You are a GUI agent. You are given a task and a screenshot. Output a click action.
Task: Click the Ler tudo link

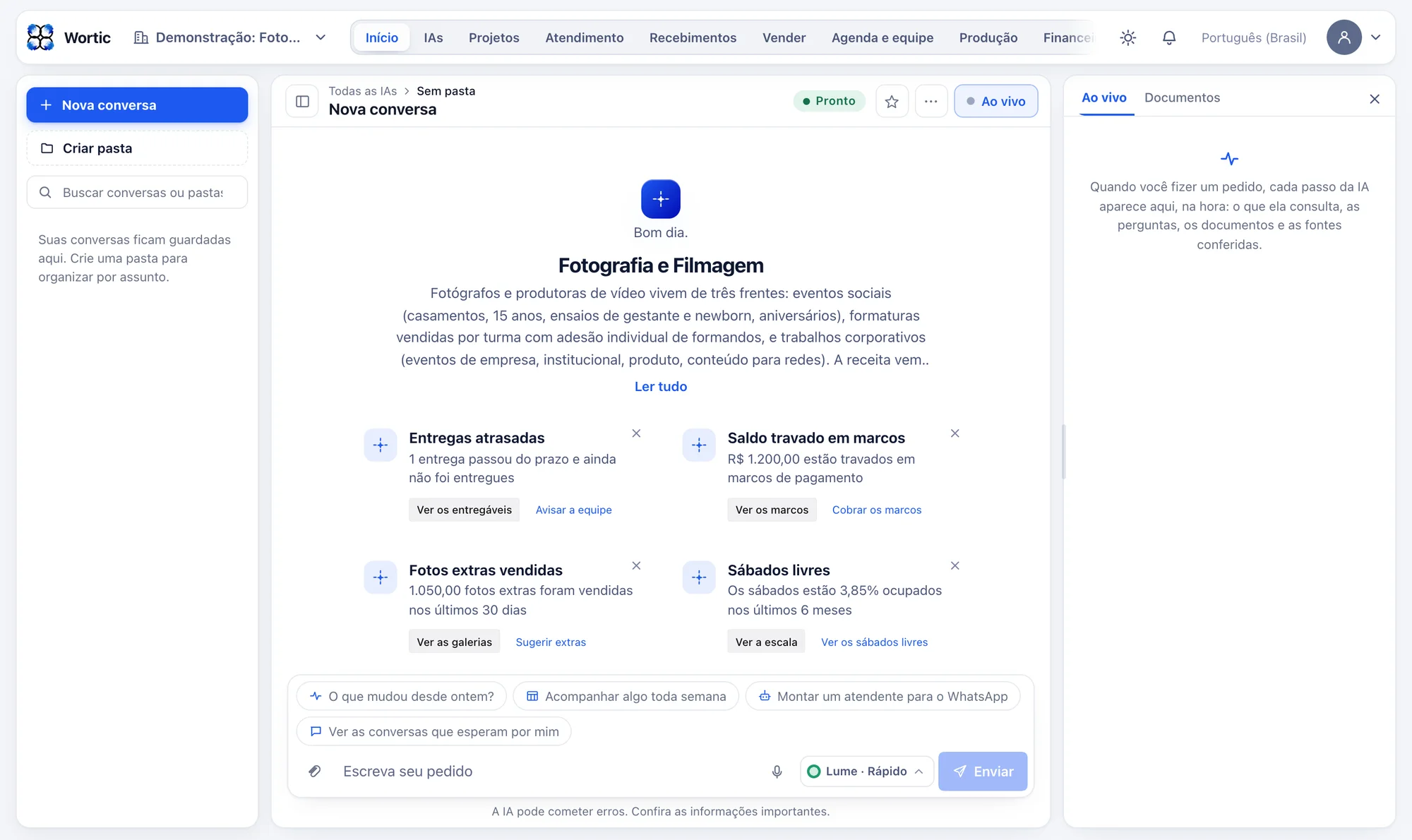coord(661,386)
